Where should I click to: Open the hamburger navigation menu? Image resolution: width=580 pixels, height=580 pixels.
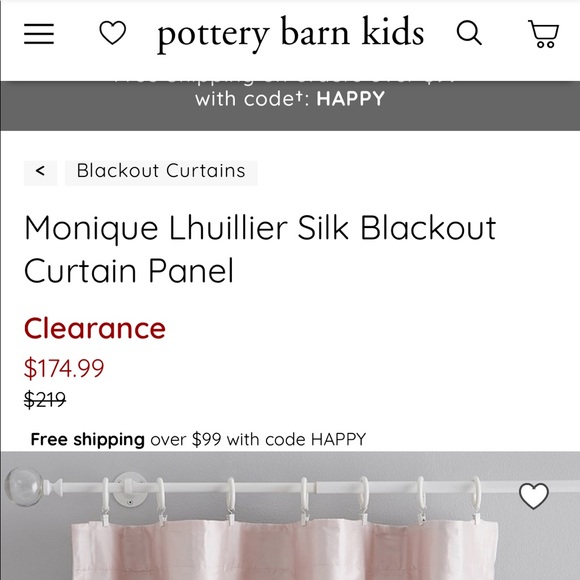[x=39, y=34]
